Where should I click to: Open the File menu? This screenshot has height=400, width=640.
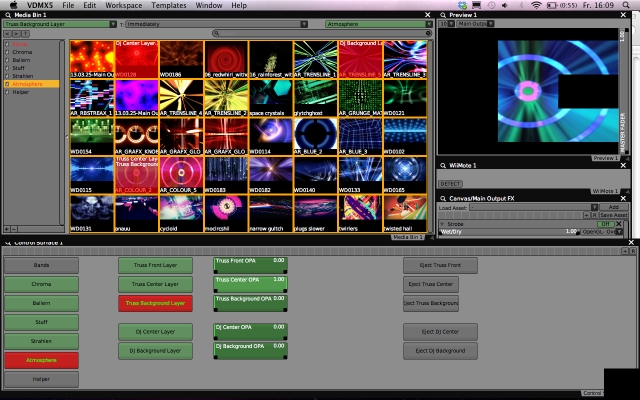tap(68, 5)
